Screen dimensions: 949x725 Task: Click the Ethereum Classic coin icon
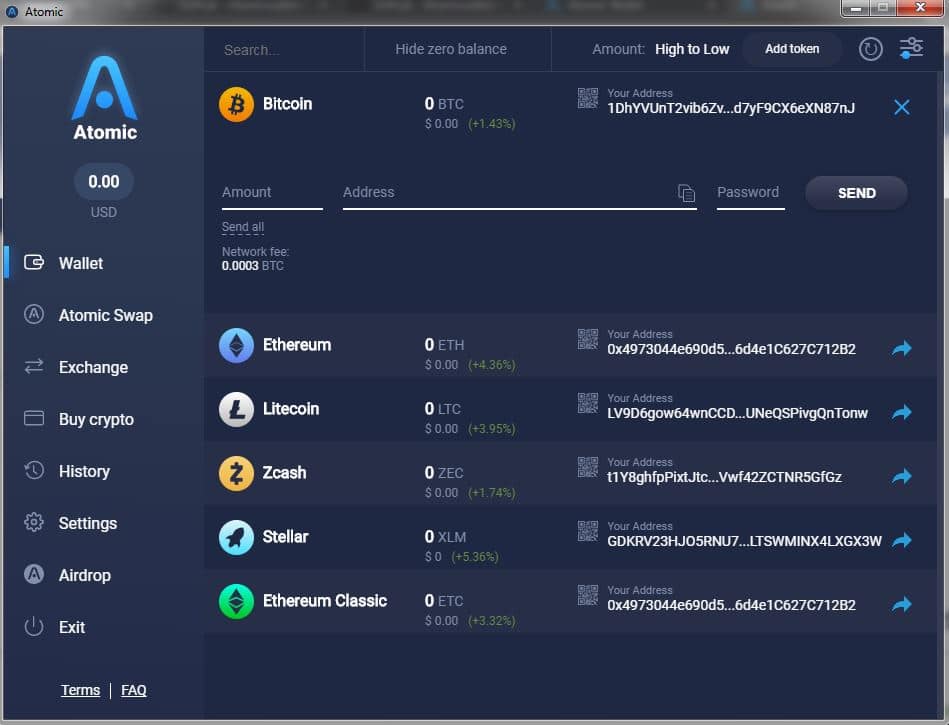click(236, 602)
